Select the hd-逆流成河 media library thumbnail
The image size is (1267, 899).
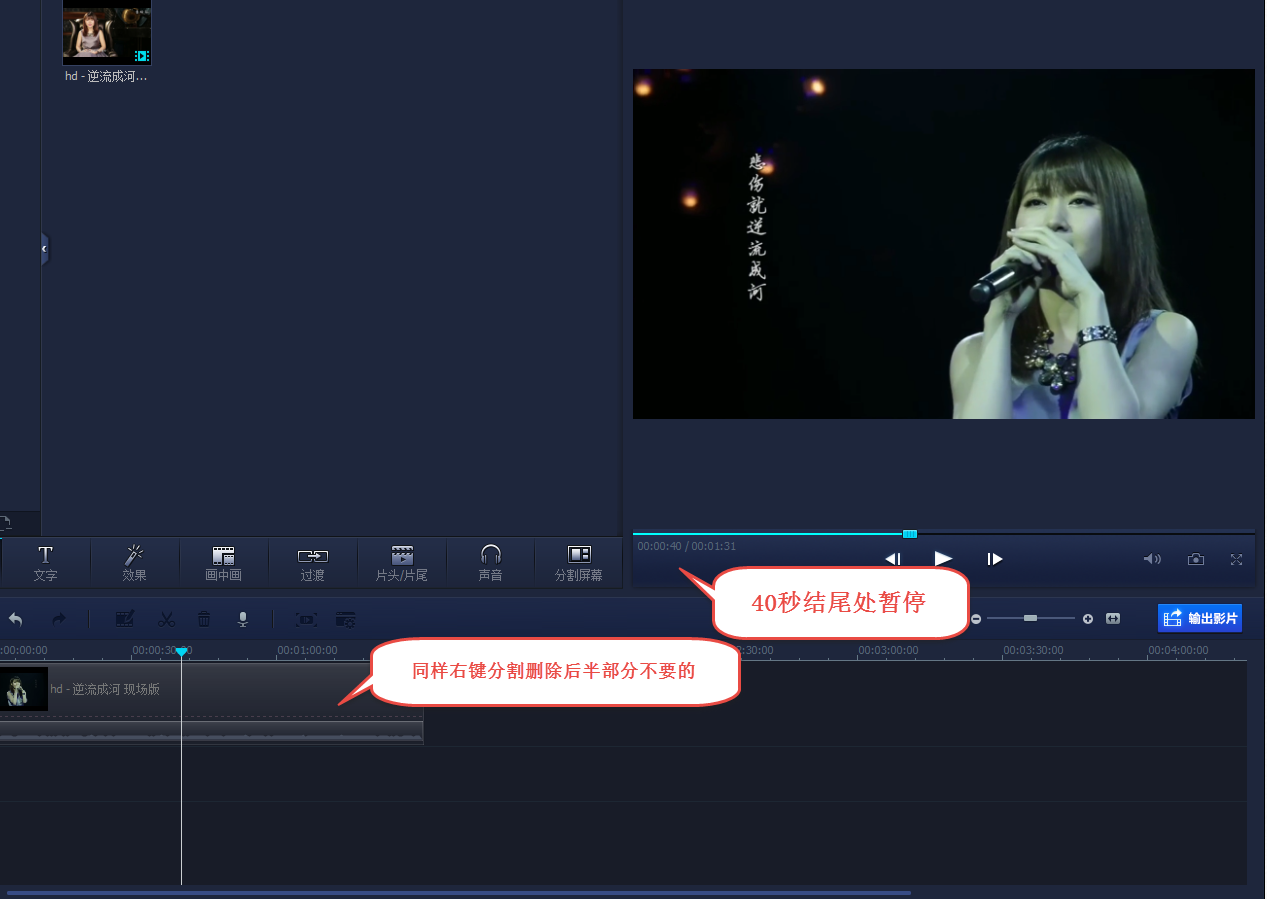(107, 33)
